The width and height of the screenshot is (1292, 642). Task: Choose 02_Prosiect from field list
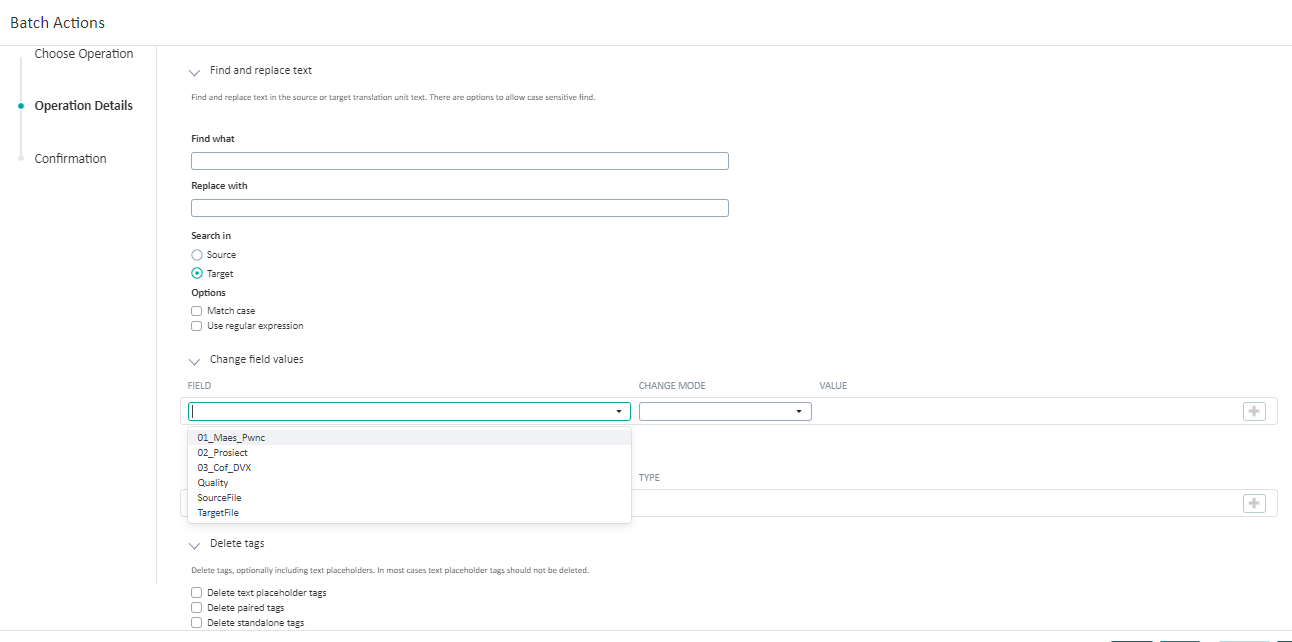coord(410,452)
